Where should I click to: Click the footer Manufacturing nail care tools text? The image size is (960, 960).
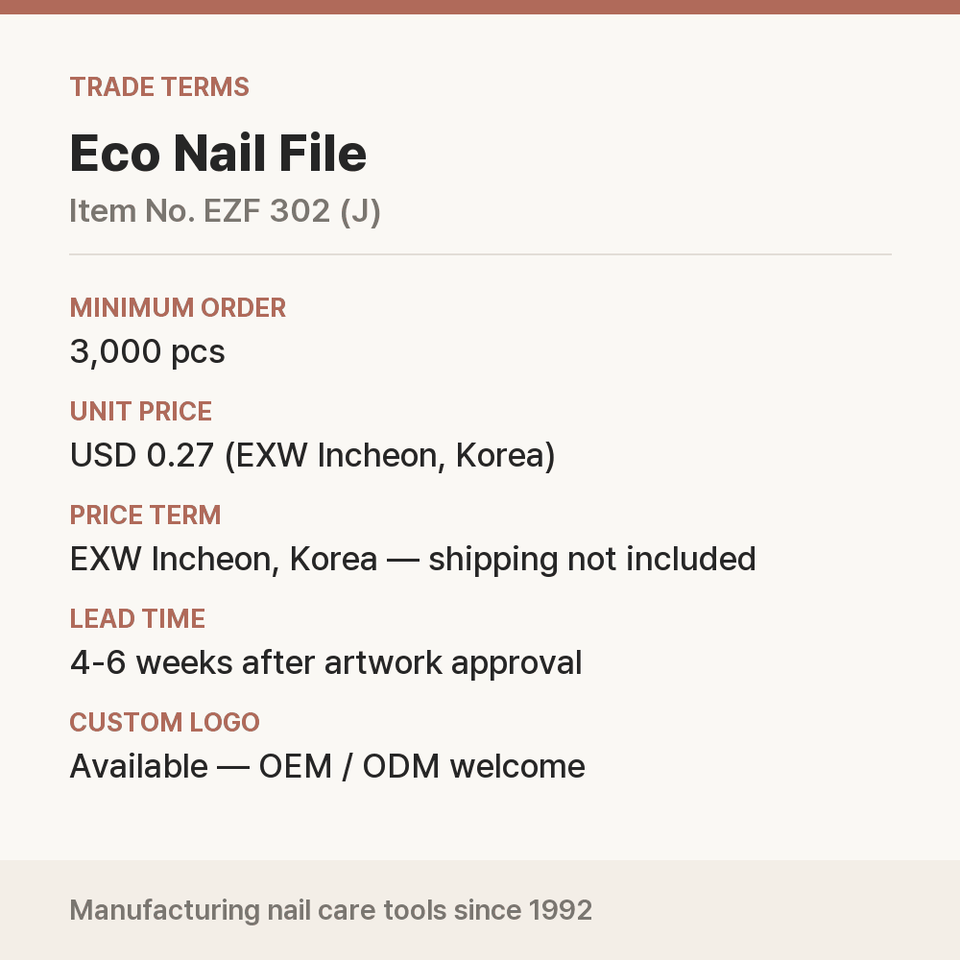pyautogui.click(x=331, y=910)
